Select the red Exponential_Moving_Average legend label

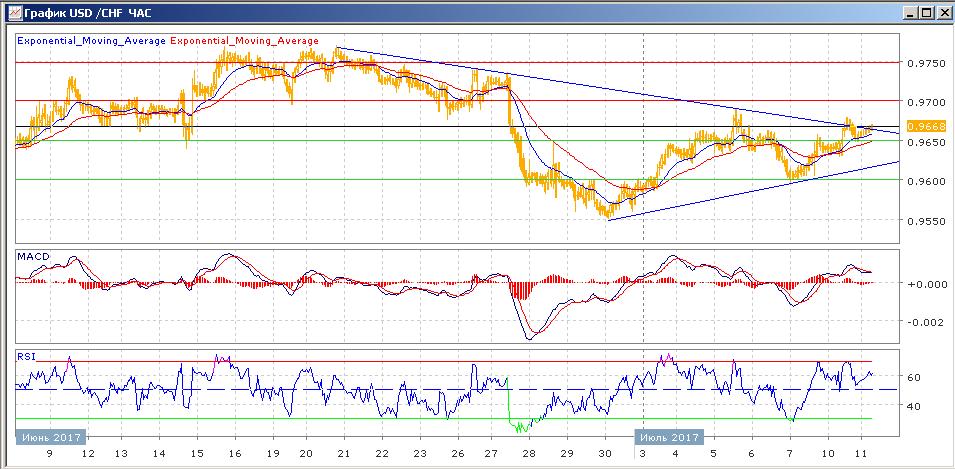[245, 41]
